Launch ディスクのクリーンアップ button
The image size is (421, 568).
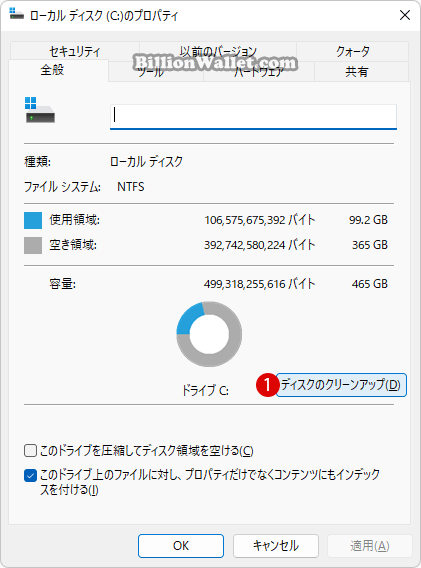coord(341,385)
